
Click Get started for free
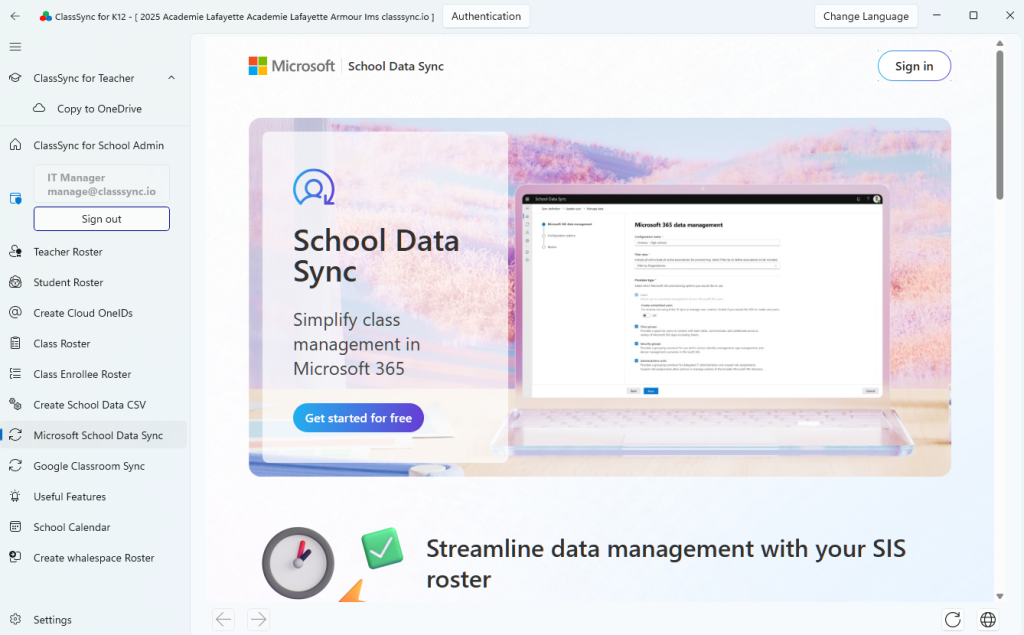359,418
